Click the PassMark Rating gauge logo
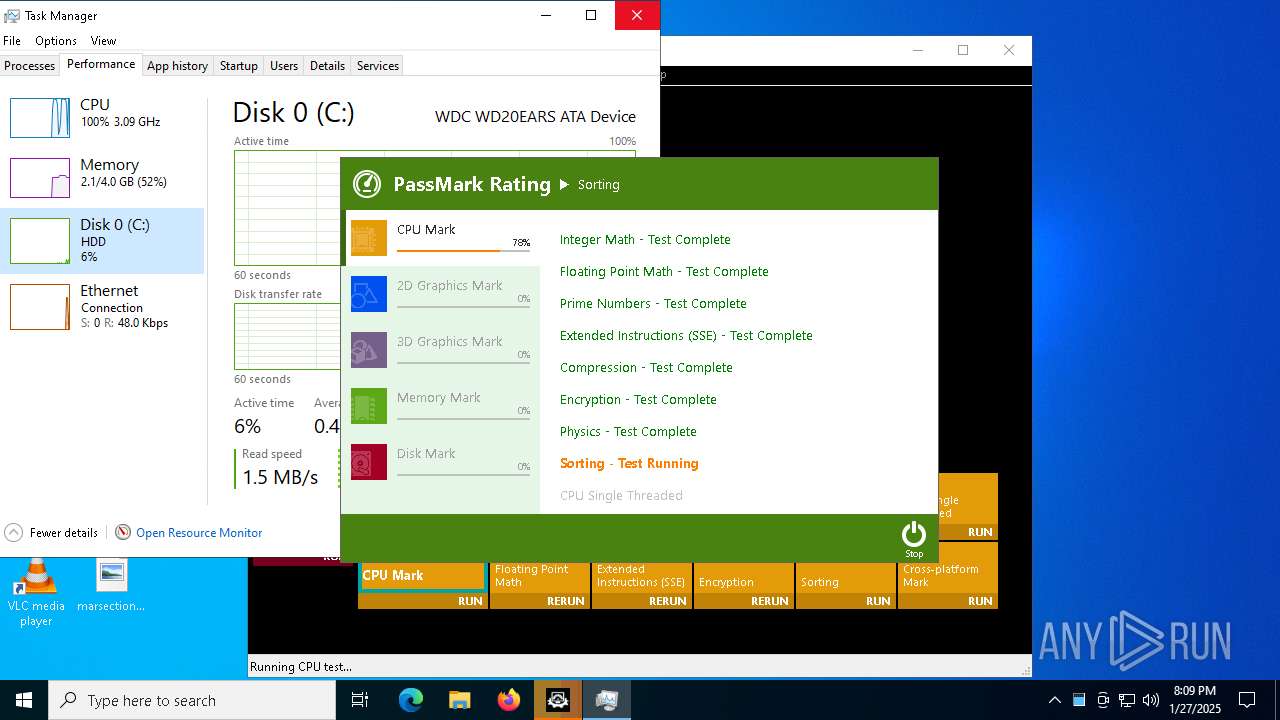1280x720 pixels. pos(367,184)
